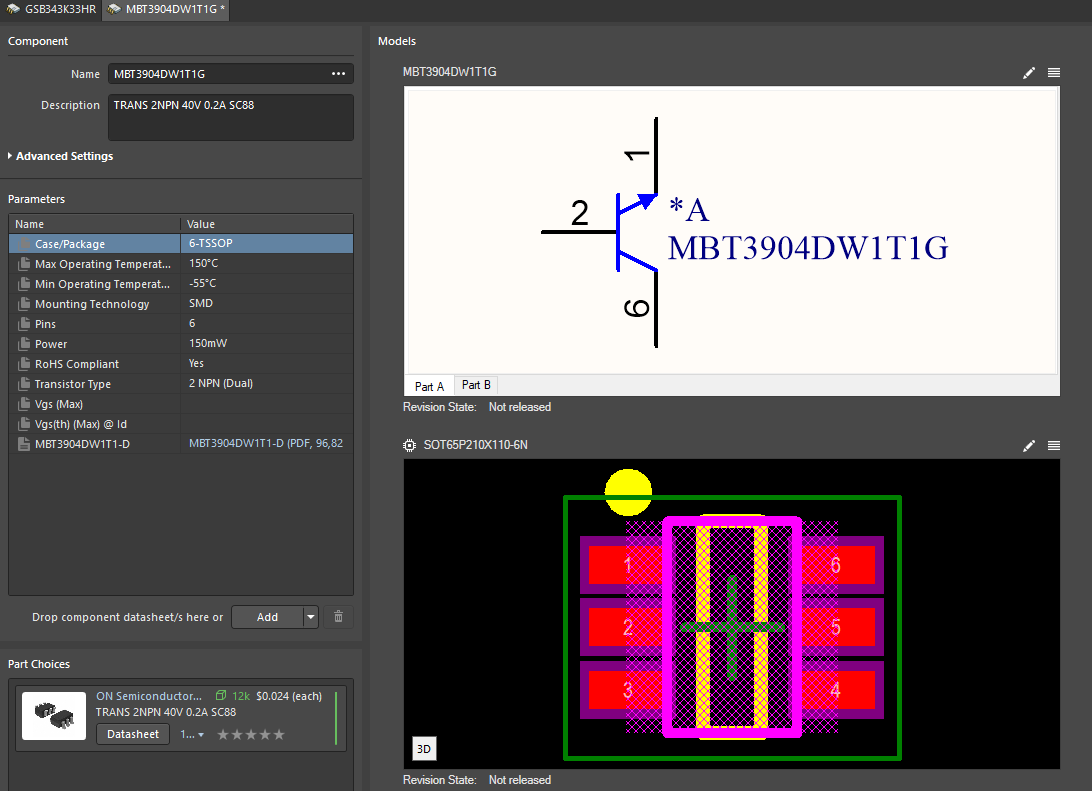Rate the part using the five-star rating
The image size is (1092, 791).
point(251,735)
